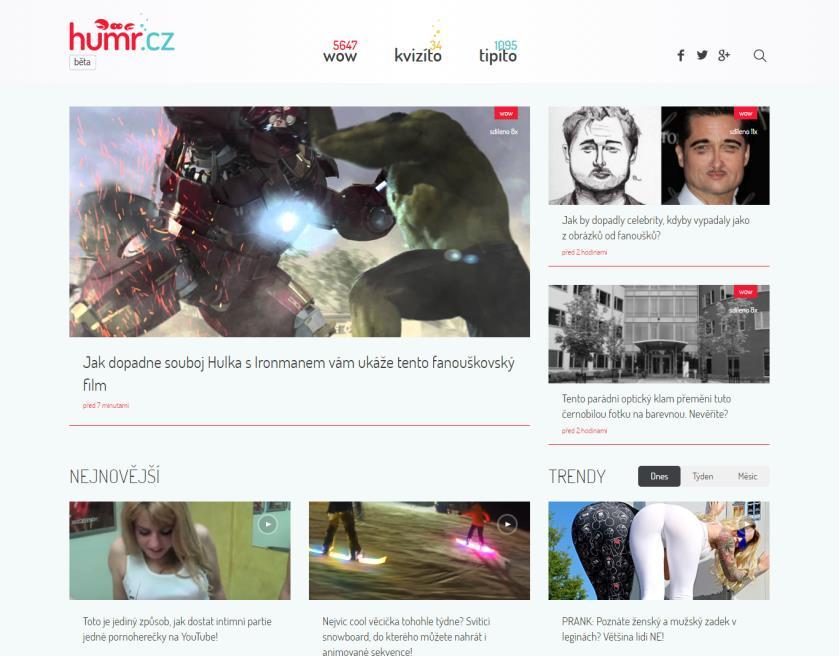Open 'Tento parádní optický klam' article link
The image size is (839, 656).
pyautogui.click(x=646, y=407)
